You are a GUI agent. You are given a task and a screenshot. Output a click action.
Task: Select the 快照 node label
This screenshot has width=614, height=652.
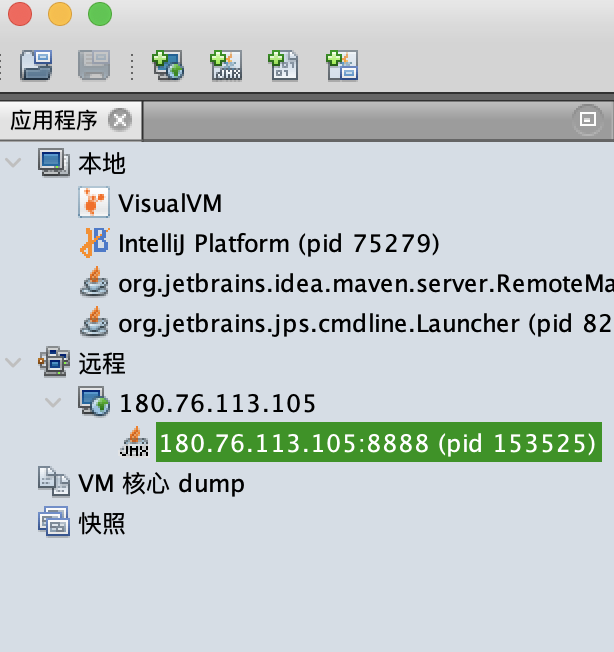click(x=102, y=523)
